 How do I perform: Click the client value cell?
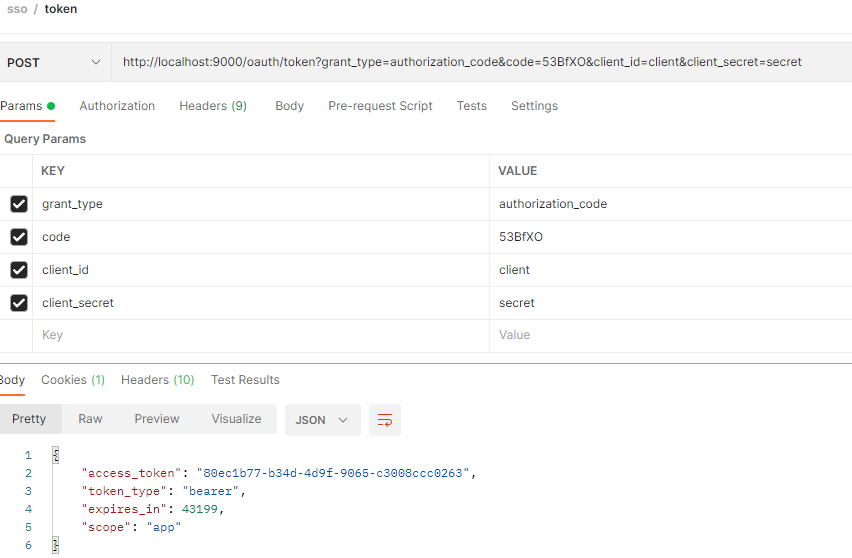pos(671,270)
